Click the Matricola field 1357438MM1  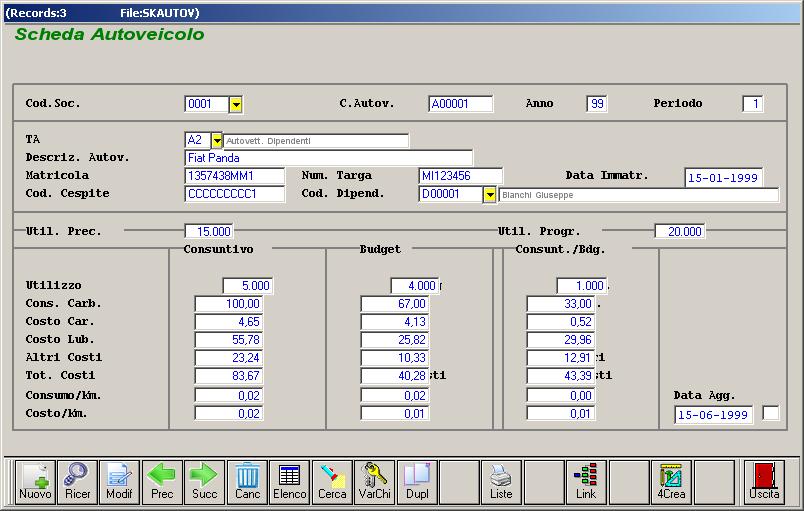coord(234,176)
